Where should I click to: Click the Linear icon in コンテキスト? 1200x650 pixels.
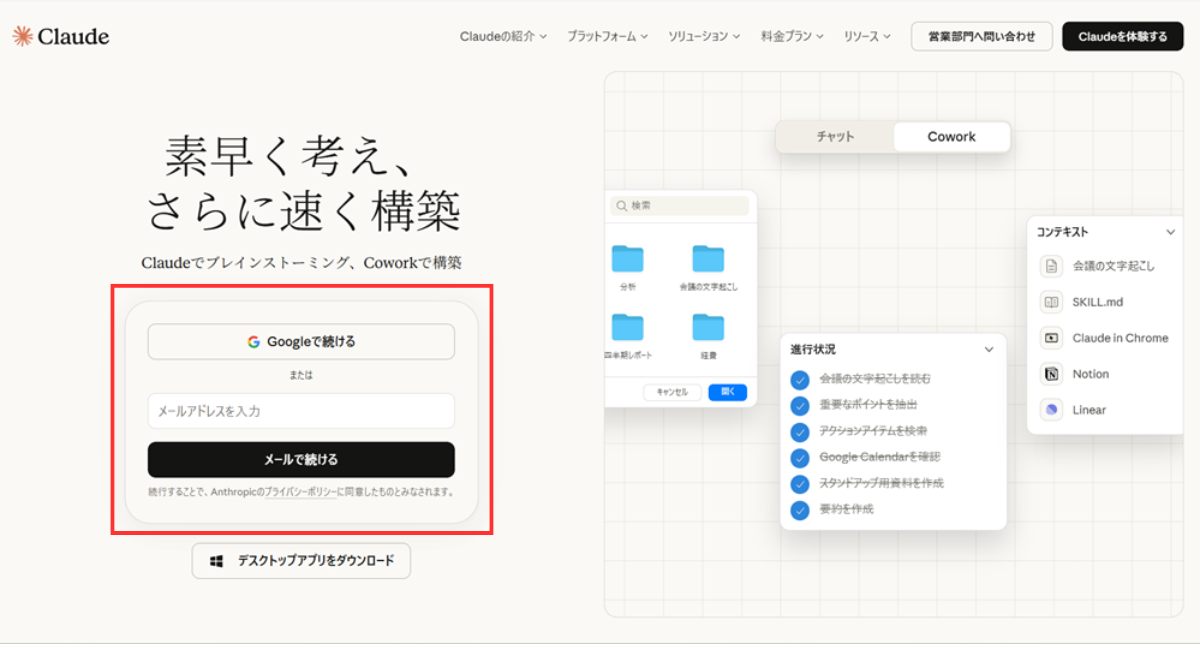[1051, 410]
